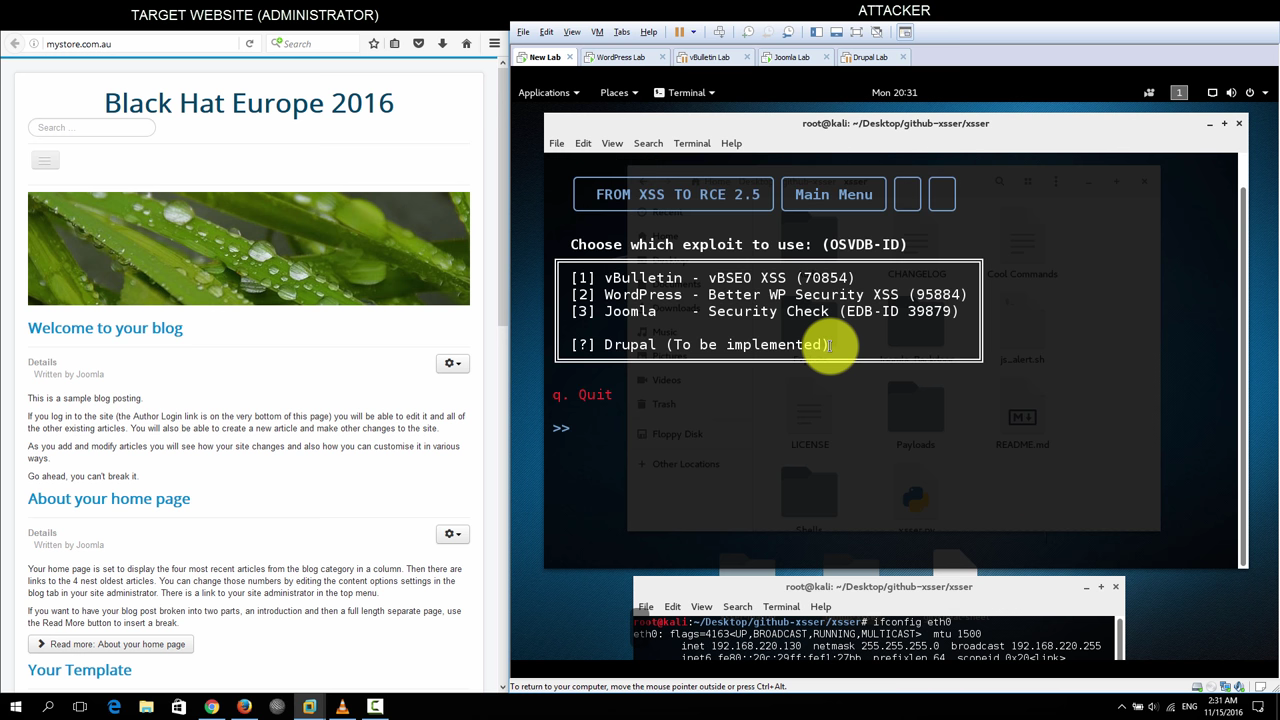Pause the virtual machine in VMware
Screen dimensions: 1280x720
point(679,32)
